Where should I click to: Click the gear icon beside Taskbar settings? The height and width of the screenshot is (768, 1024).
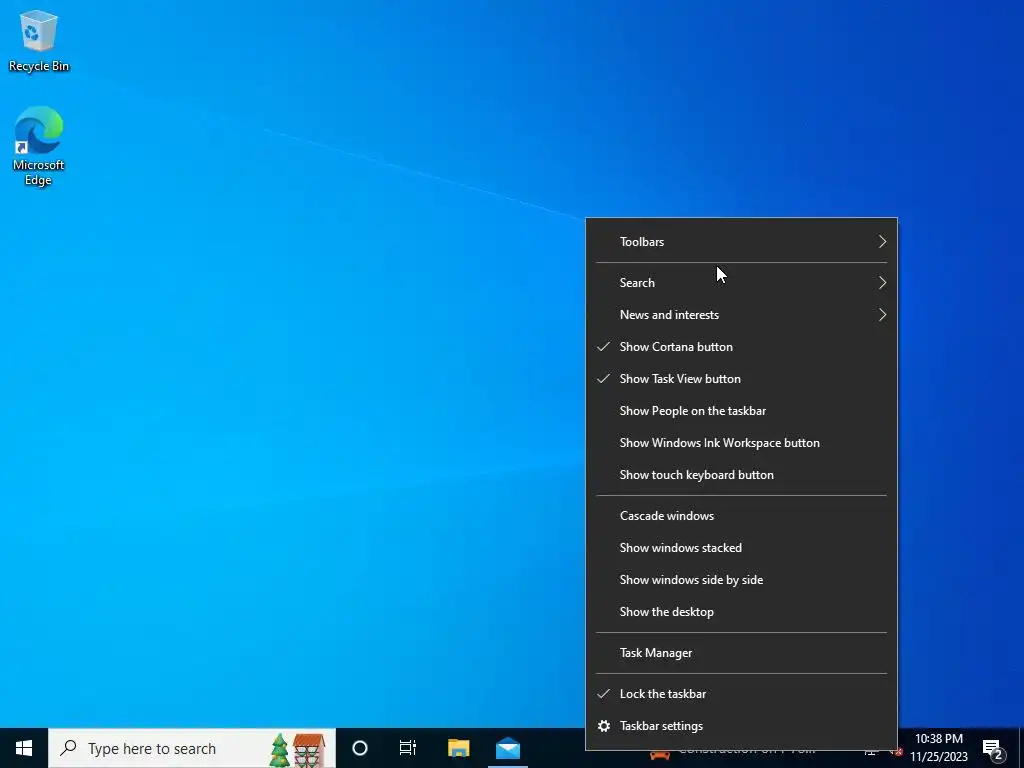pyautogui.click(x=604, y=726)
